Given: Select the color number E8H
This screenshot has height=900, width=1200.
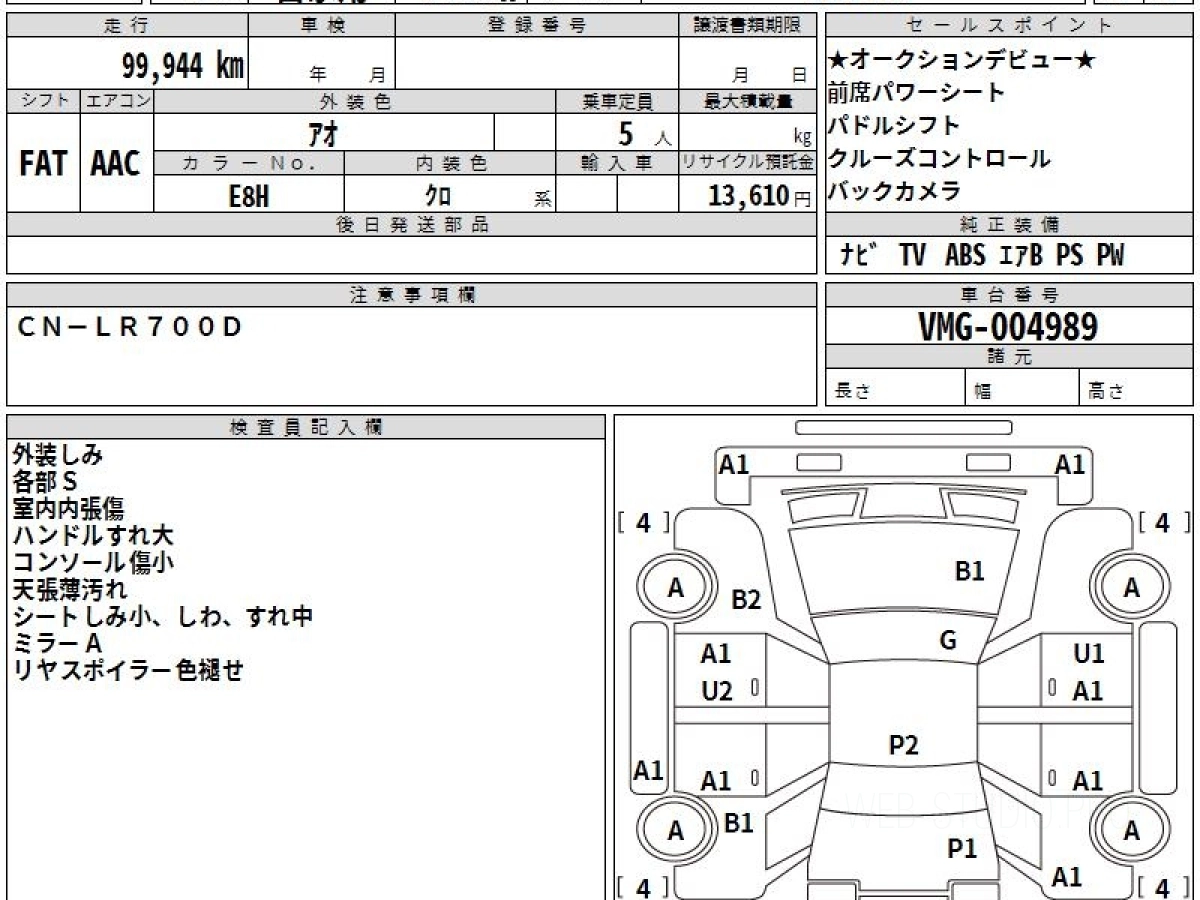Looking at the screenshot, I should (x=249, y=195).
